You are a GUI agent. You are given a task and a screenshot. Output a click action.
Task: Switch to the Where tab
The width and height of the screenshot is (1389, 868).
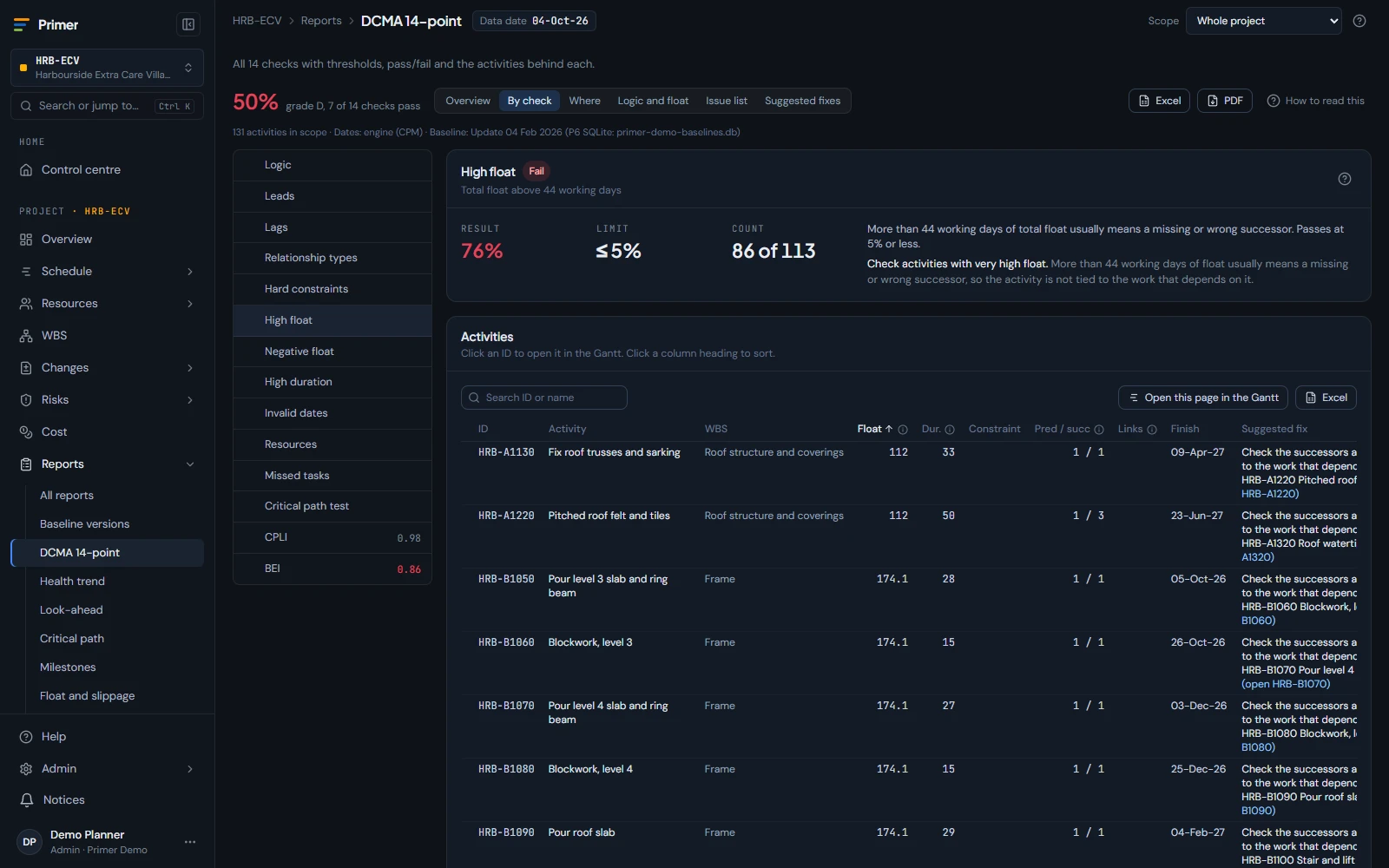(x=585, y=101)
